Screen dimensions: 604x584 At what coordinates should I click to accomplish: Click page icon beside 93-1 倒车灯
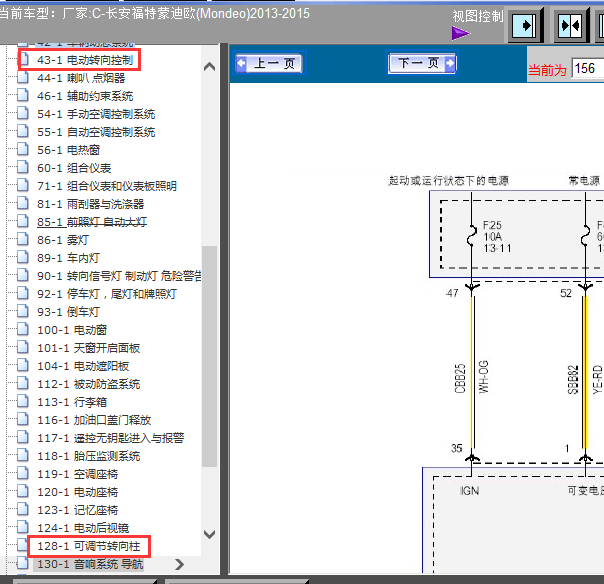[x=23, y=311]
